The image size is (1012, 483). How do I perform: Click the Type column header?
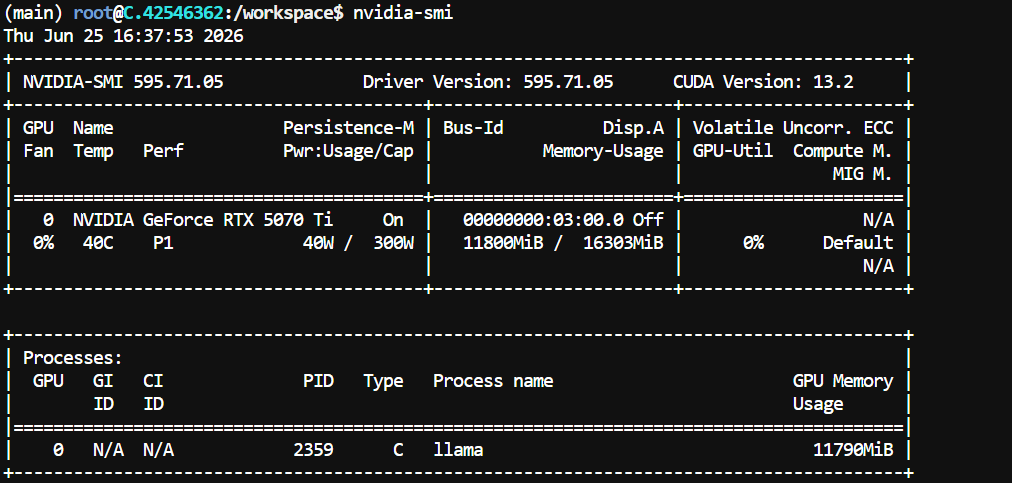pos(383,382)
